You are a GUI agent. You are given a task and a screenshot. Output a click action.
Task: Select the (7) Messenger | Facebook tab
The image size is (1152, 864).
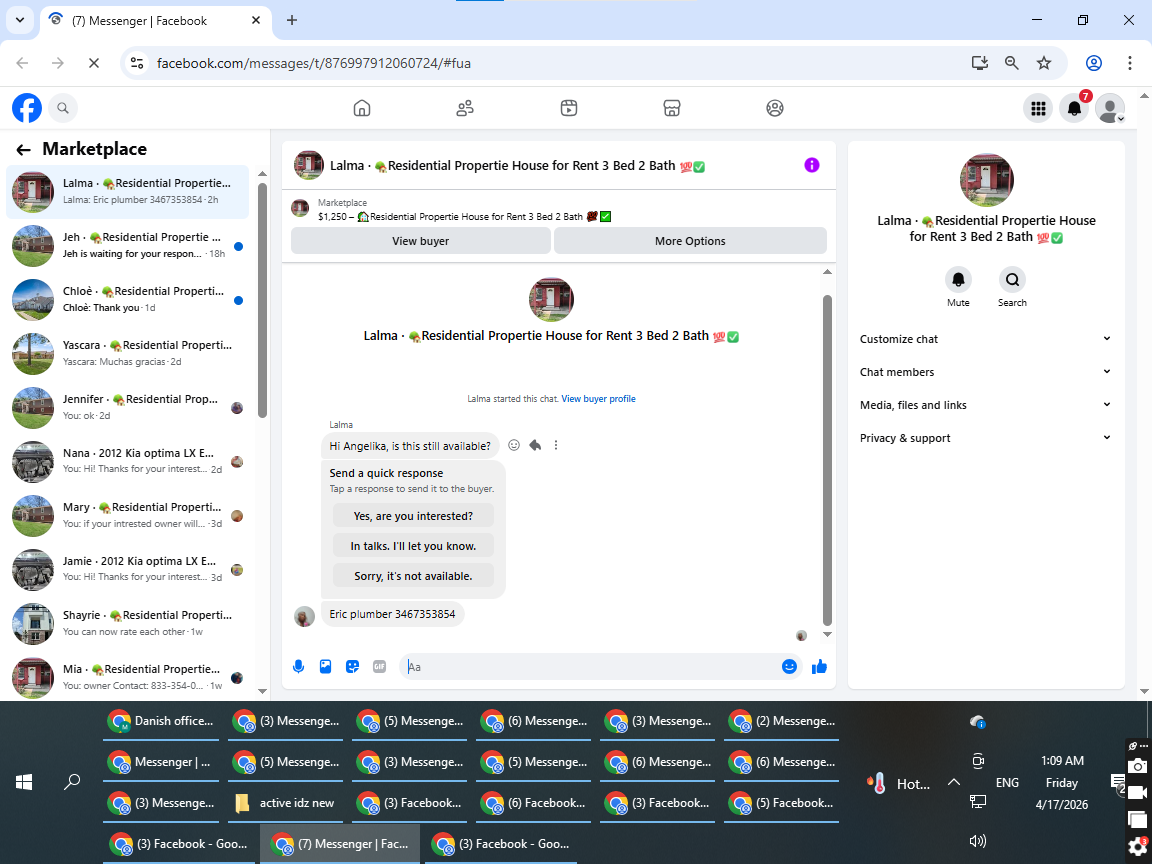pos(154,21)
